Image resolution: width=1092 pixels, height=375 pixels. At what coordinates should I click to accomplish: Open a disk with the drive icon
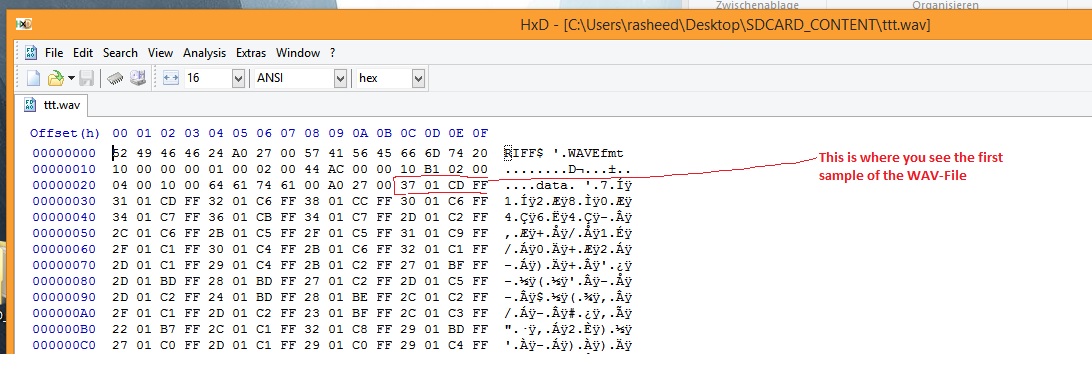click(x=138, y=78)
